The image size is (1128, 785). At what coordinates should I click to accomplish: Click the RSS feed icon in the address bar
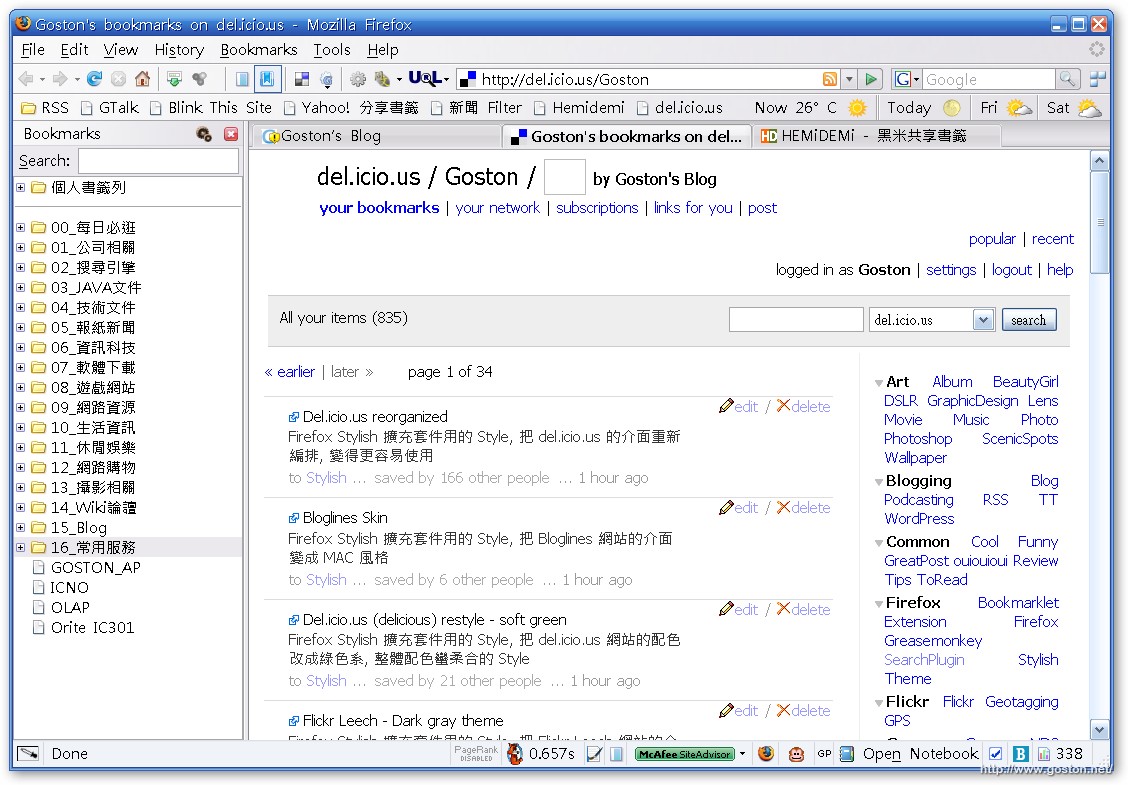829,79
